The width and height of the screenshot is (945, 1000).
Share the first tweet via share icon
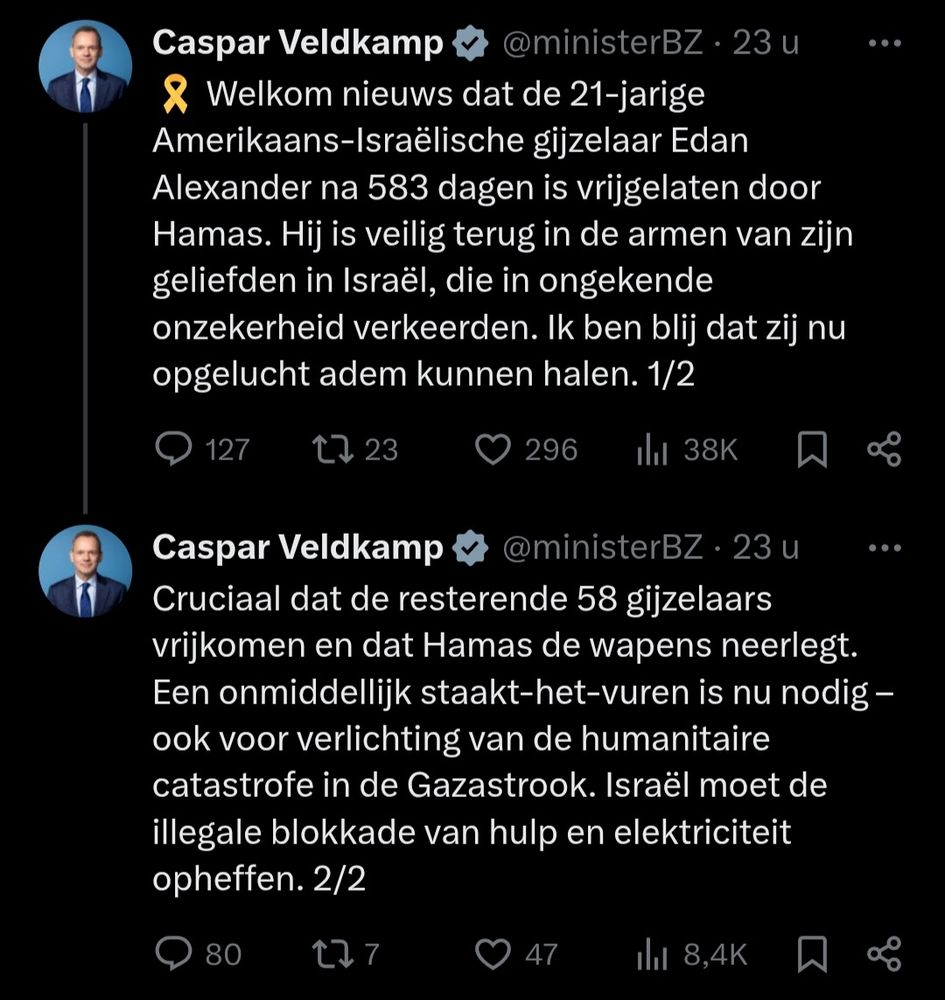[884, 449]
